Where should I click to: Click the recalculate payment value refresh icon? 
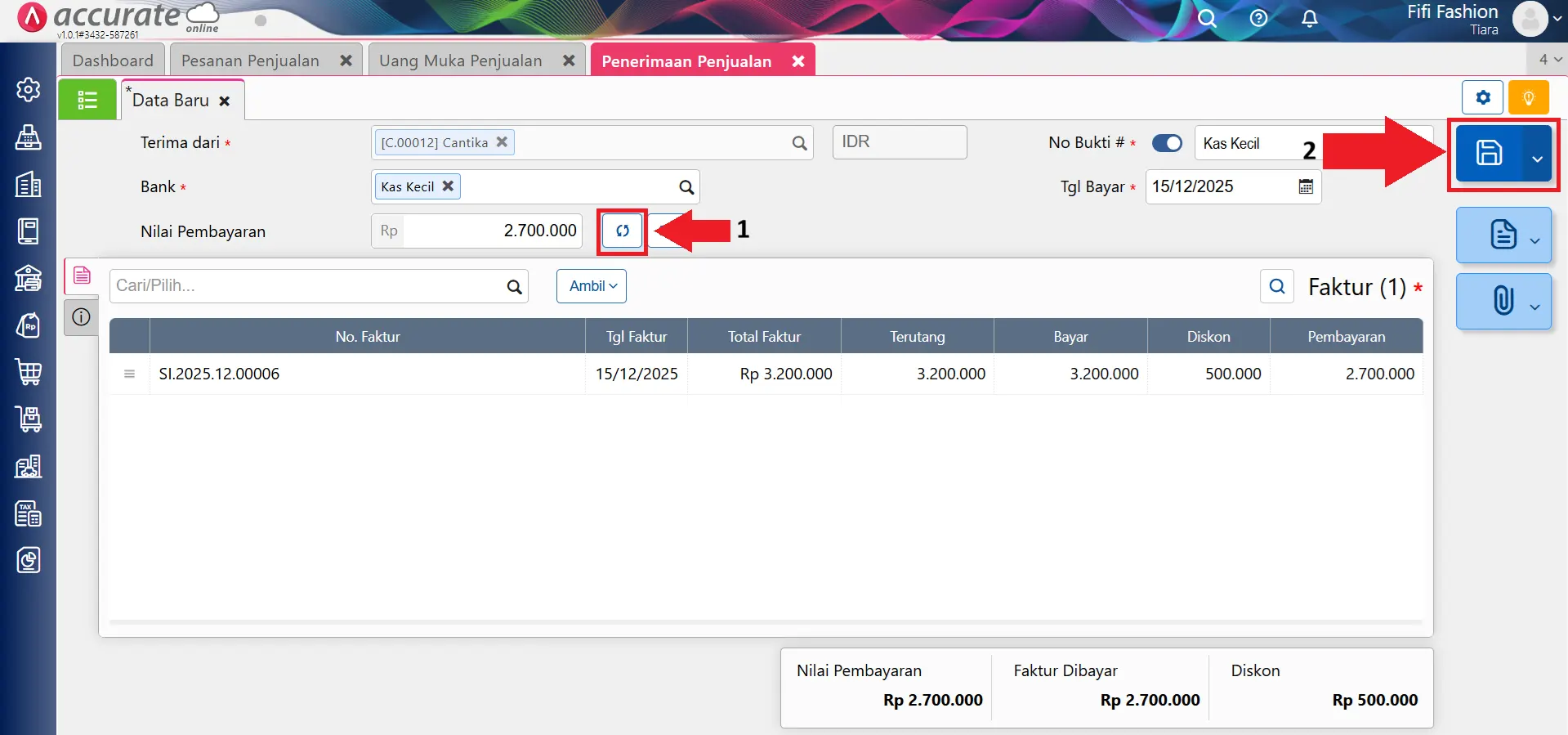623,231
